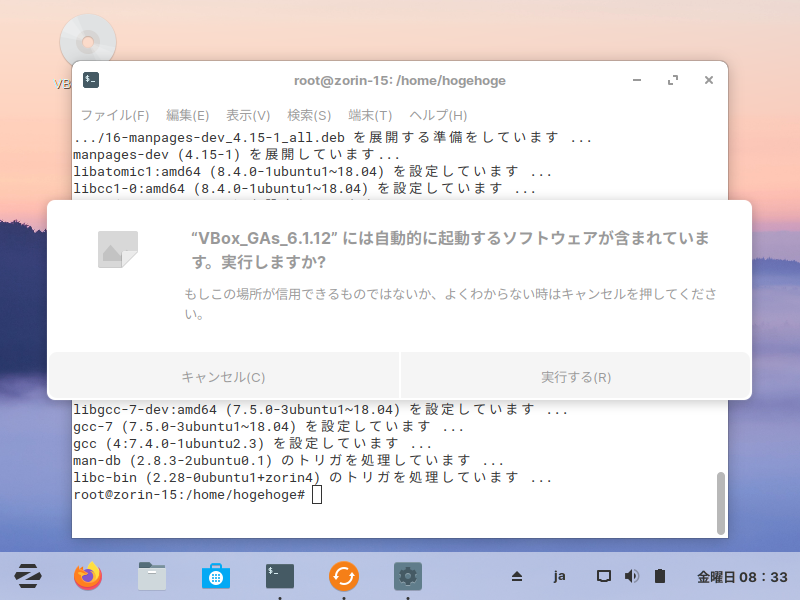Screen dimensions: 800x600
Task: Click the line starting with gcc-7 (7.5.0-3ubuntu1~18.04)
Action: point(268,426)
